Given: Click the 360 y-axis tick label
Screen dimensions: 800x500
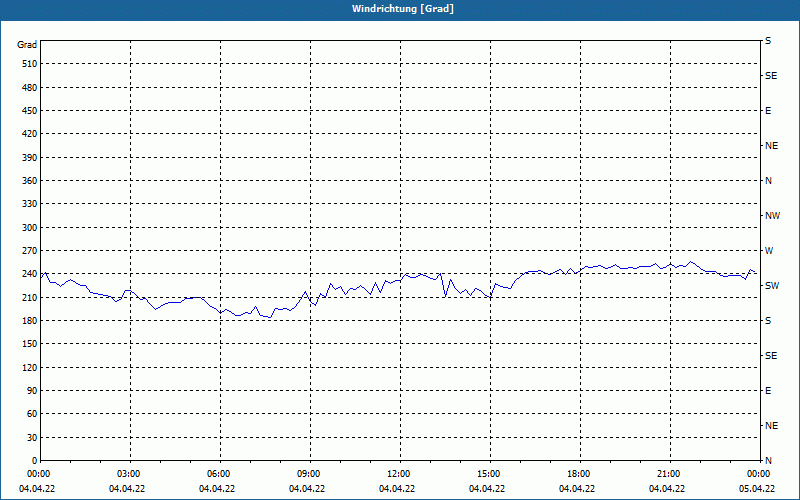Looking at the screenshot, I should [x=30, y=181].
